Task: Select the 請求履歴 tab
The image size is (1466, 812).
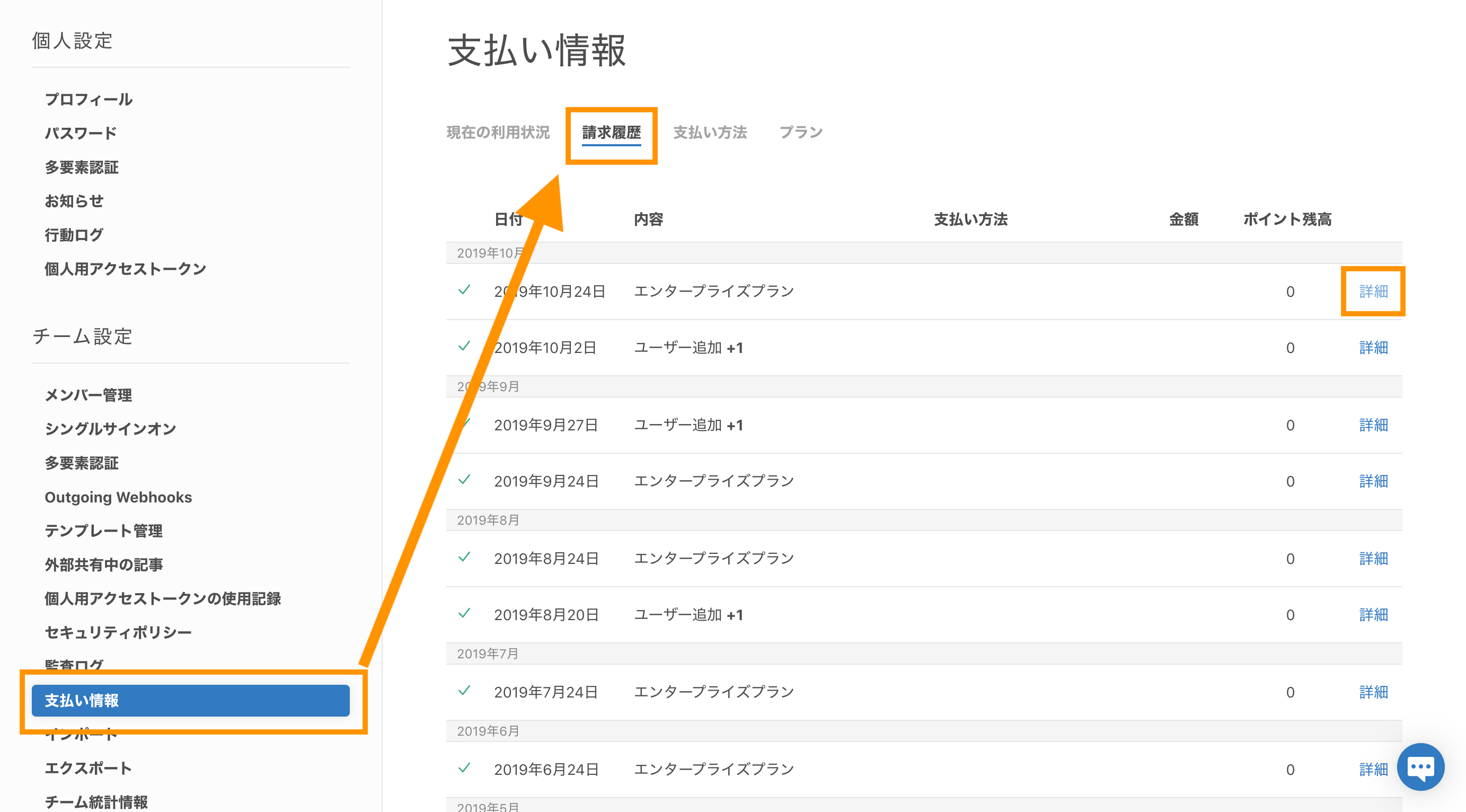Action: (611, 133)
